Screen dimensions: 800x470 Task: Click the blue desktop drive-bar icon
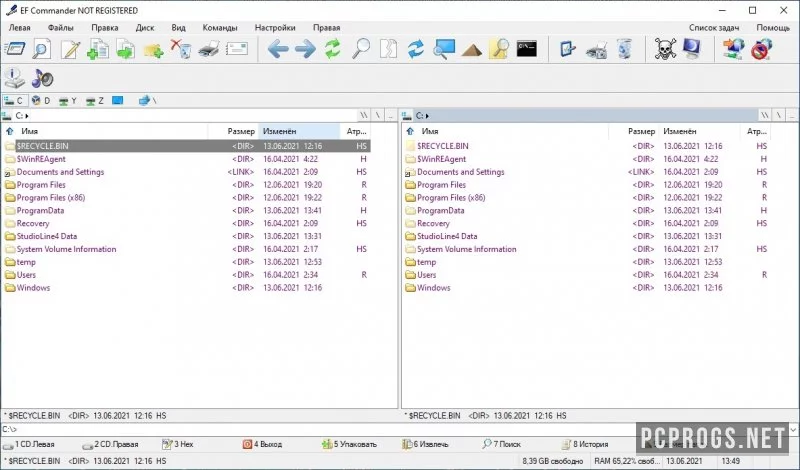tap(117, 100)
